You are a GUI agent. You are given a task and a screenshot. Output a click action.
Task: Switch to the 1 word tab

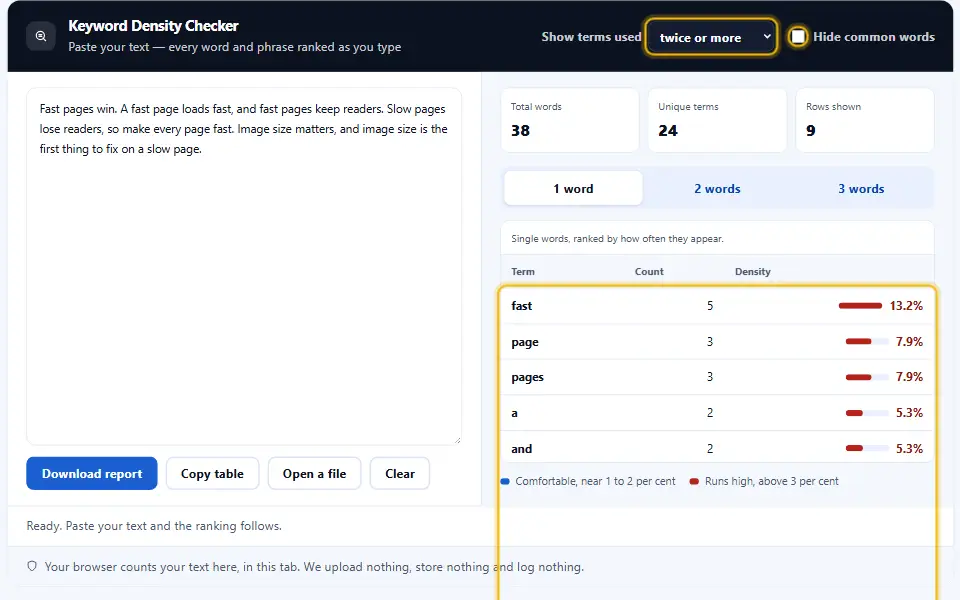point(573,189)
